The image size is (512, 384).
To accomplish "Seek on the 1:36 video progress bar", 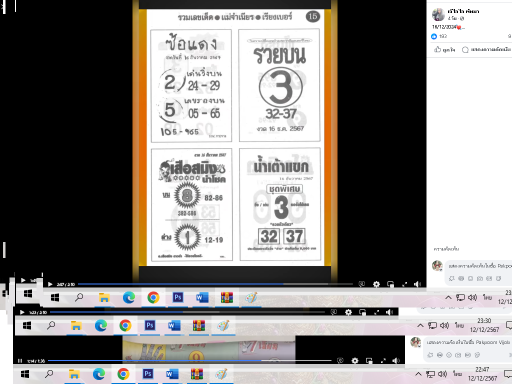I will 189,360.
